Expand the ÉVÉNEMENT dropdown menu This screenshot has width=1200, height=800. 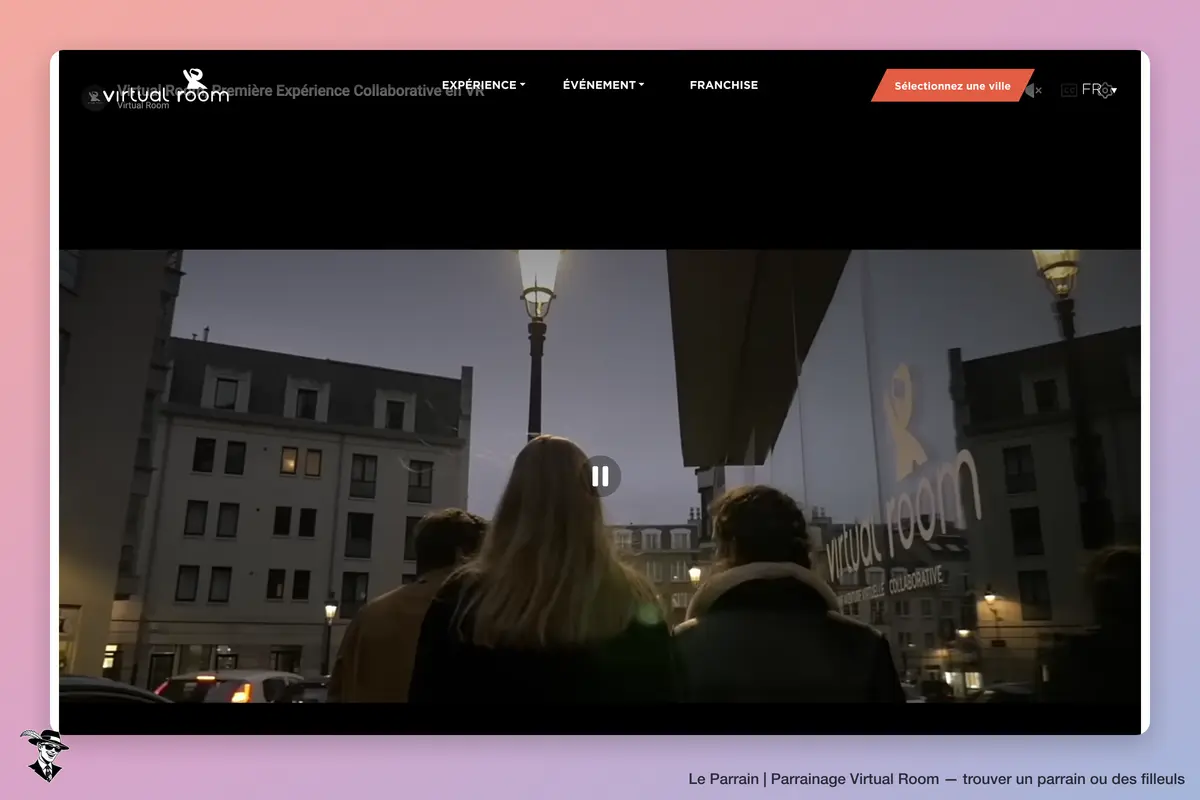(x=603, y=85)
